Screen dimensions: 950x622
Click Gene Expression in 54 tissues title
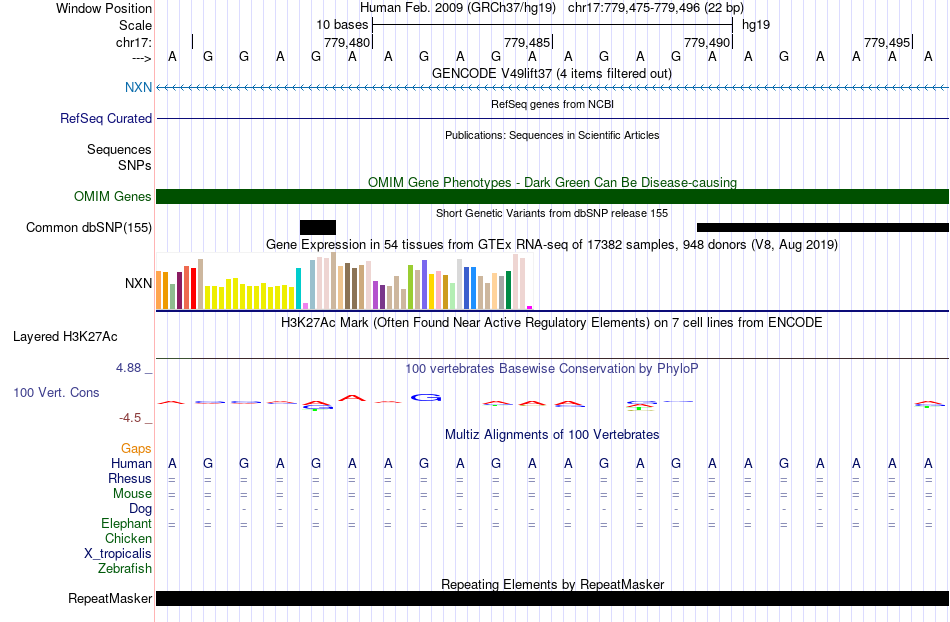tap(552, 245)
